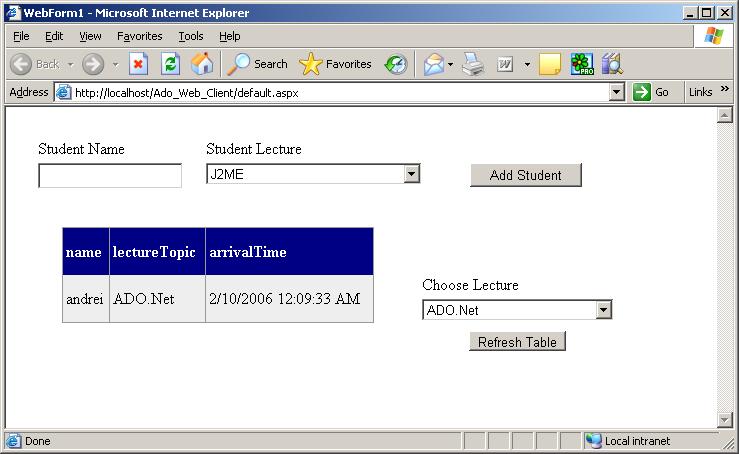
Task: Click the andrei table cell
Action: pyautogui.click(x=86, y=299)
